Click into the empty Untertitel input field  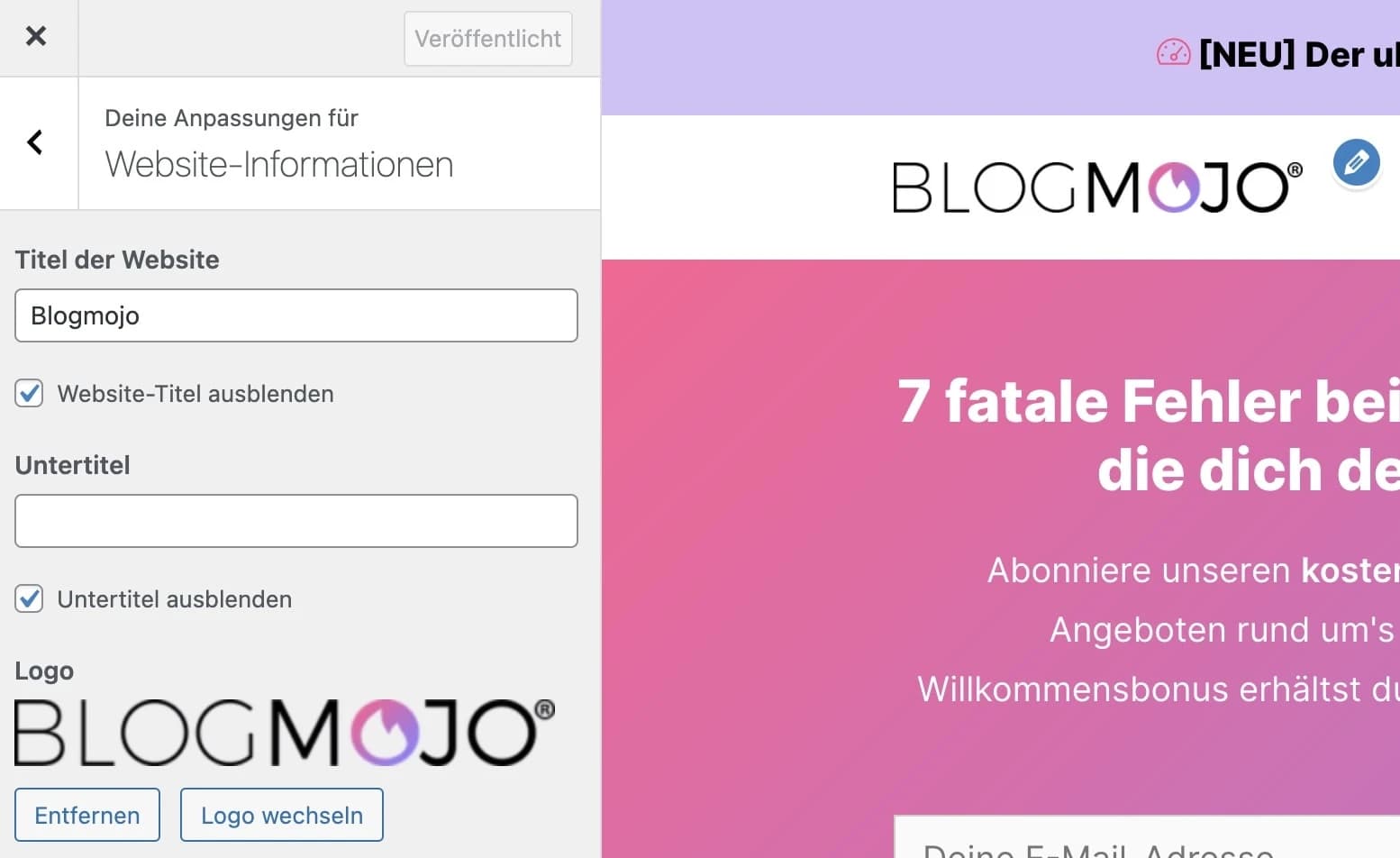295,521
